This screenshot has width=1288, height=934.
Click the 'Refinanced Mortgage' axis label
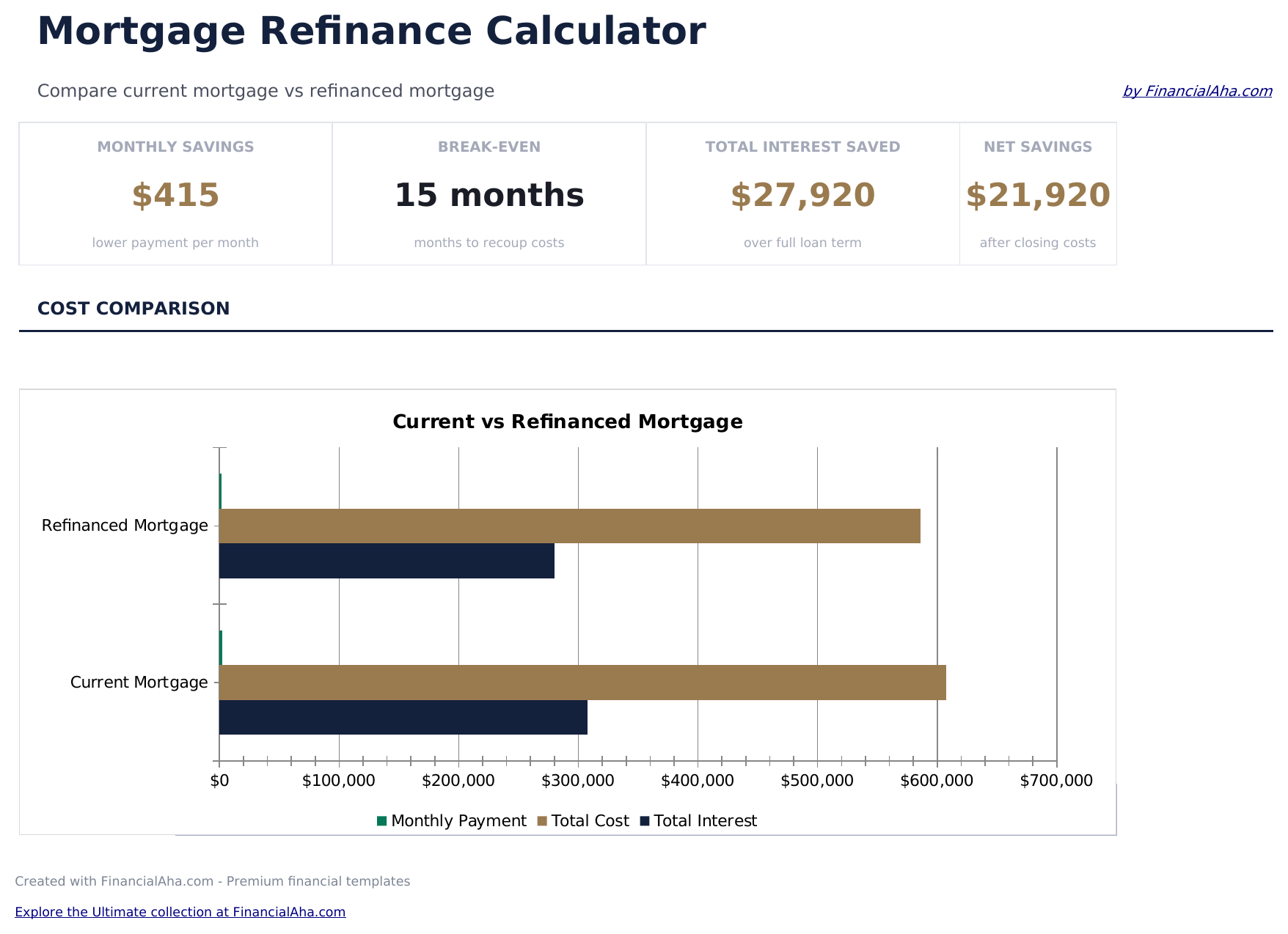[125, 526]
